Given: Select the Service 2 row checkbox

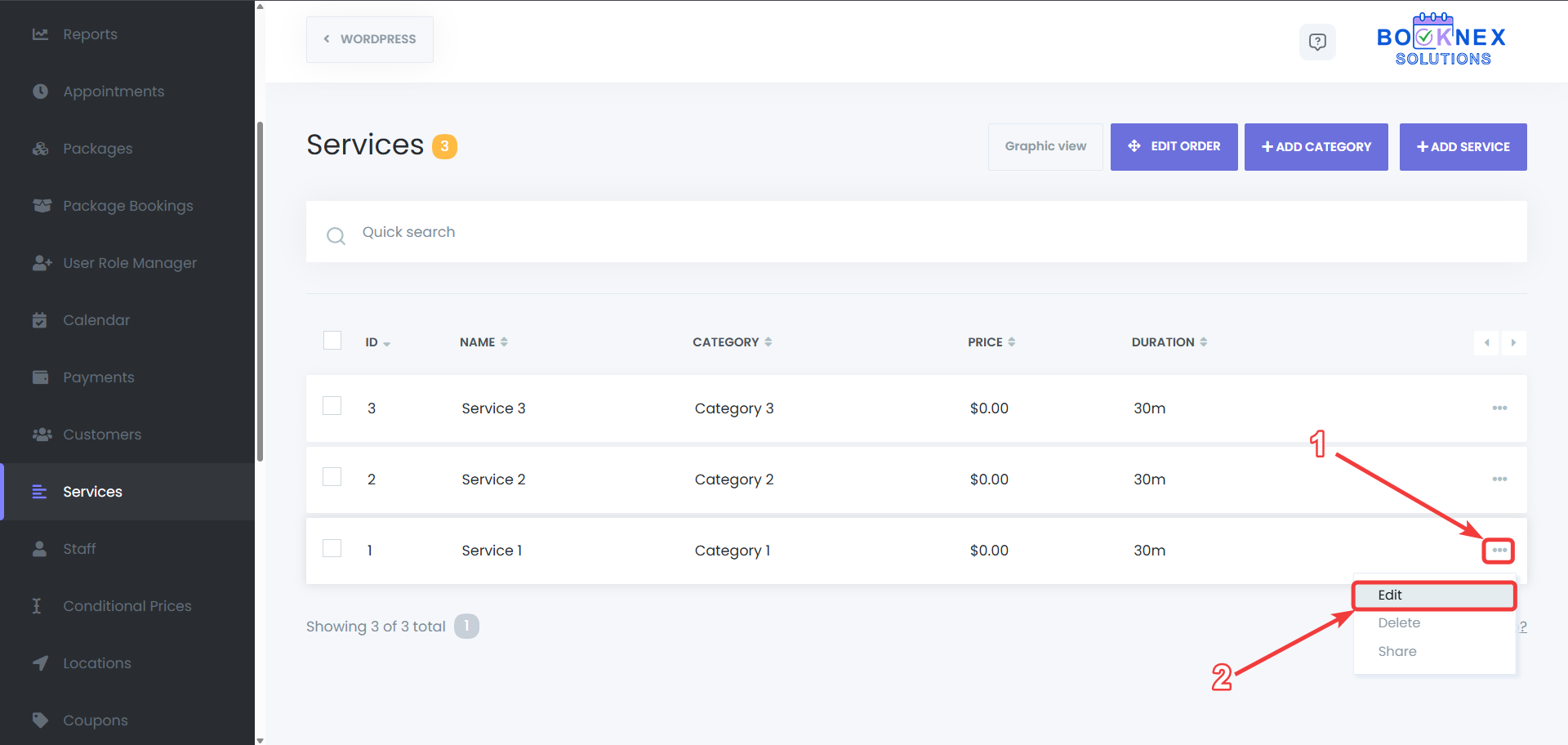Looking at the screenshot, I should click(332, 477).
